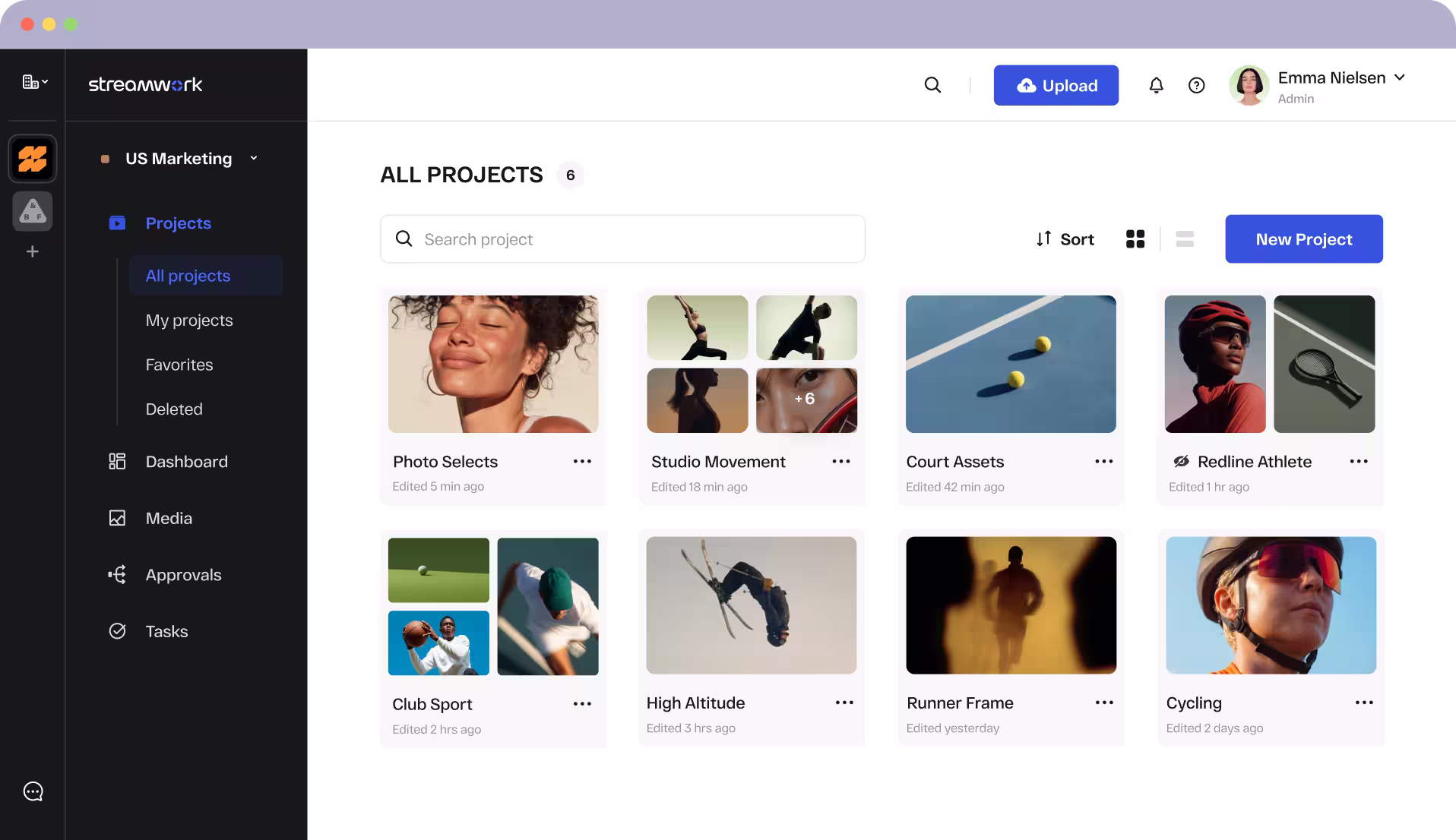
Task: Open the High Altitude skier thumbnail
Action: pos(751,605)
